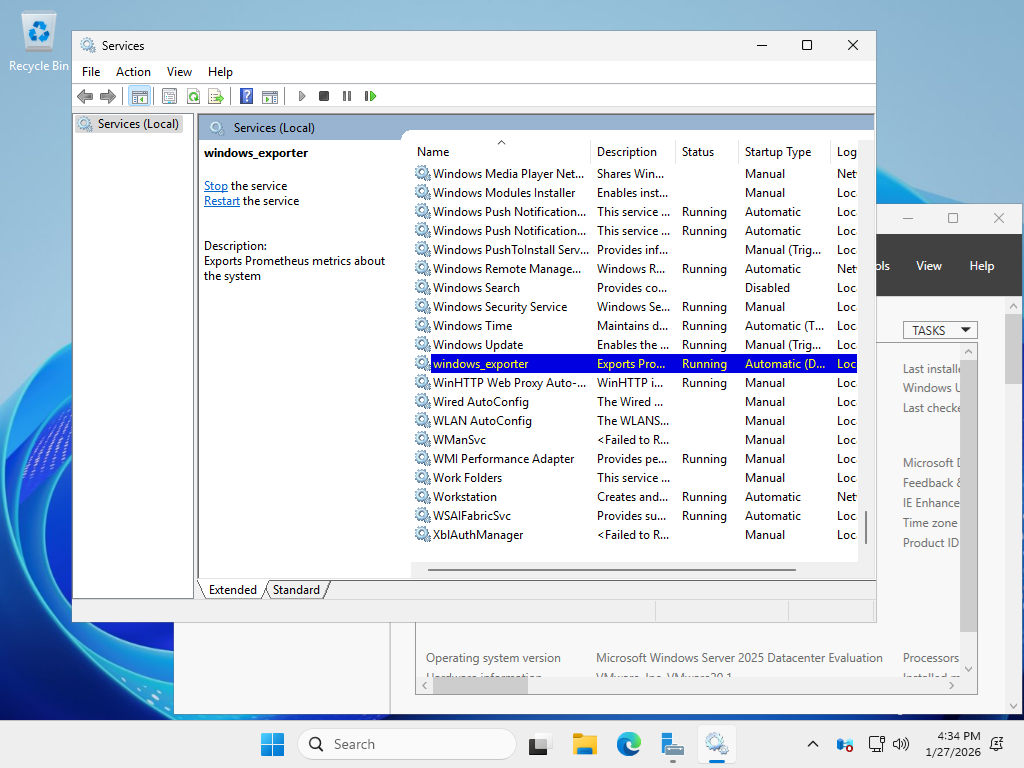
Task: Sort services by the Startup Type column
Action: (x=778, y=152)
